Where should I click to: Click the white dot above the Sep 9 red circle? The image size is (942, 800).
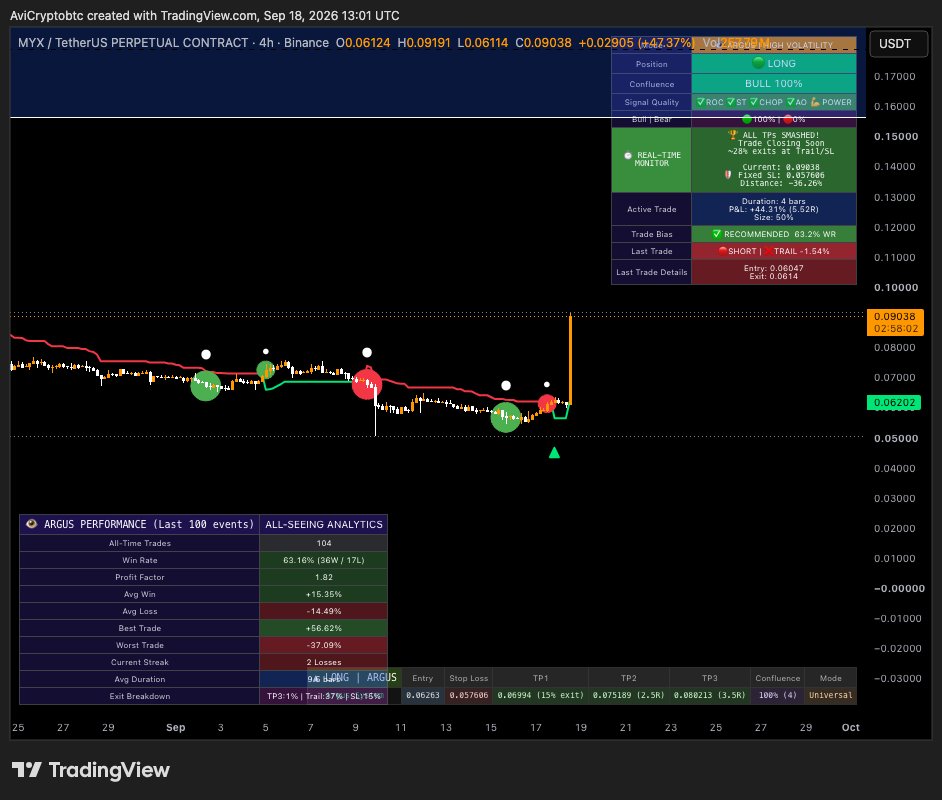367,353
